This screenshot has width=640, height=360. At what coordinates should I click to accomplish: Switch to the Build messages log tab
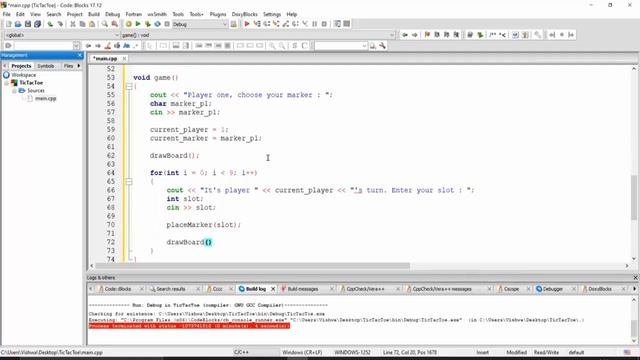coord(302,289)
